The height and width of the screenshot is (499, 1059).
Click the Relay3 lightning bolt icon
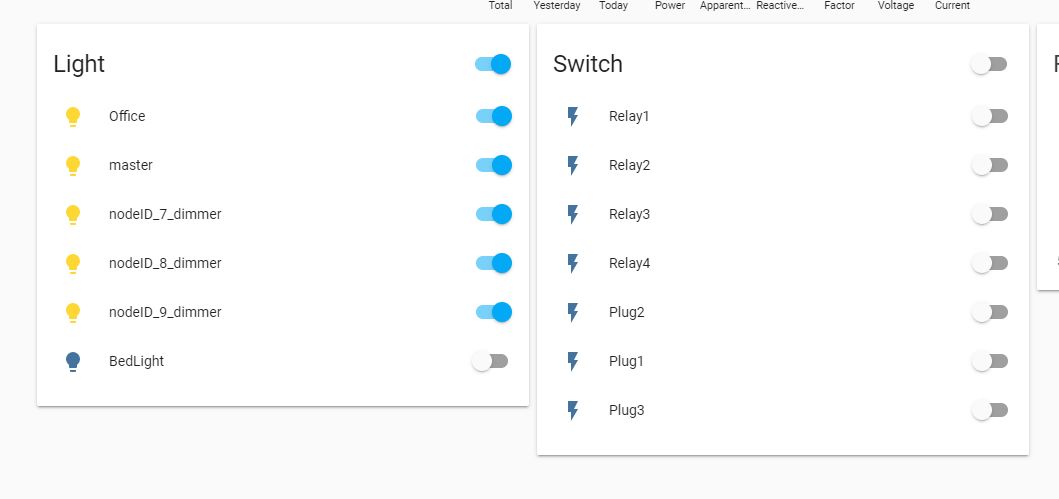572,215
